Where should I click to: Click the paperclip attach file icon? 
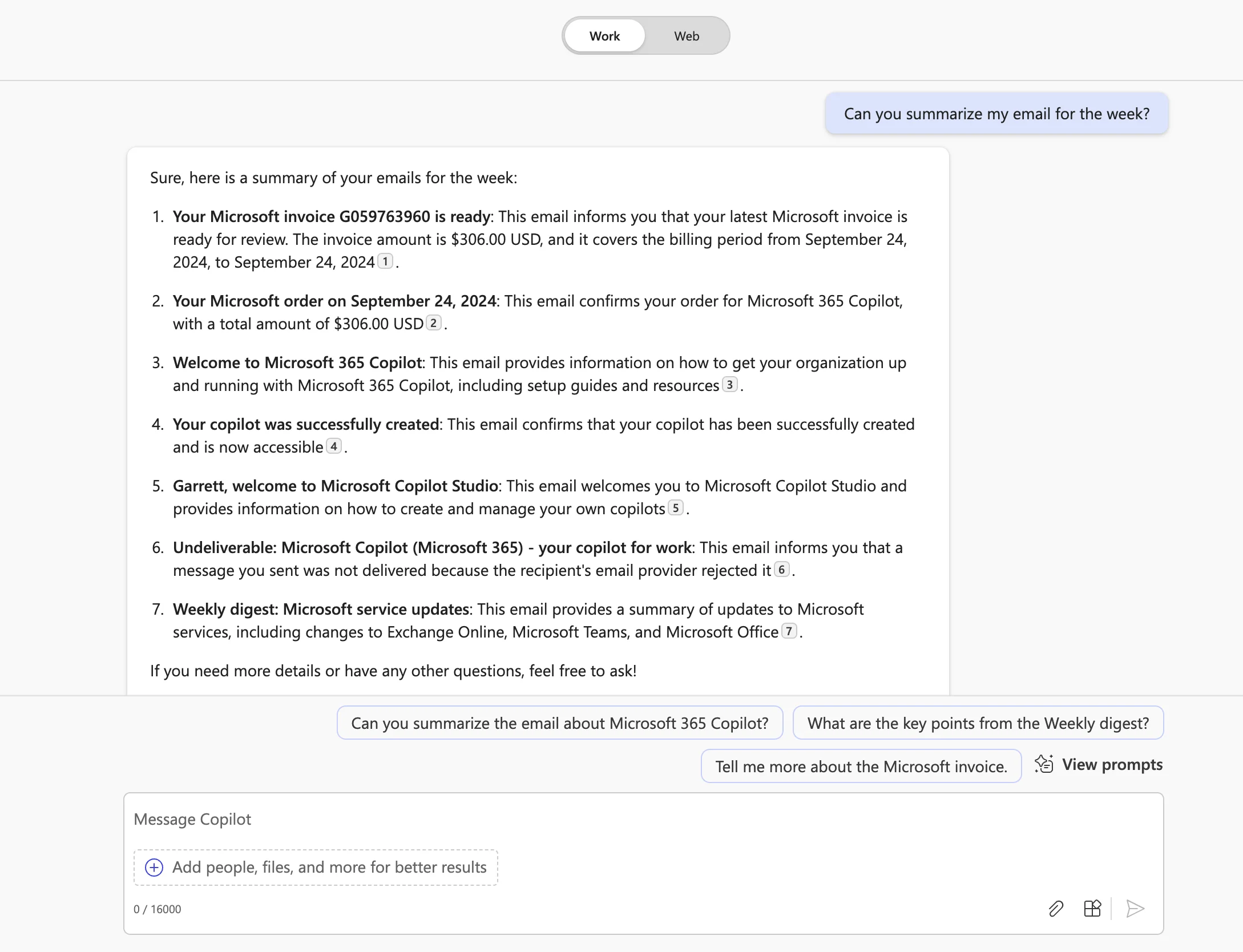[x=1056, y=909]
